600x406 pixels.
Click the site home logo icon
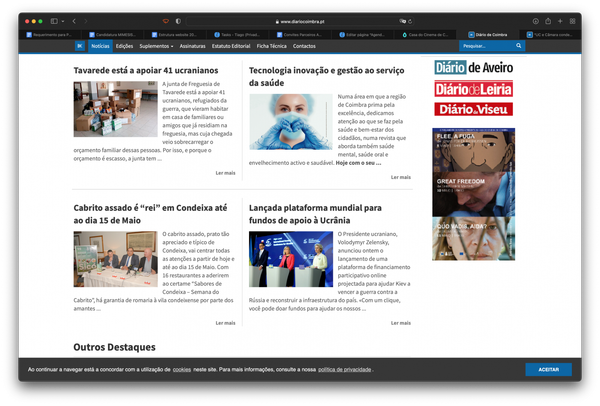click(x=80, y=46)
